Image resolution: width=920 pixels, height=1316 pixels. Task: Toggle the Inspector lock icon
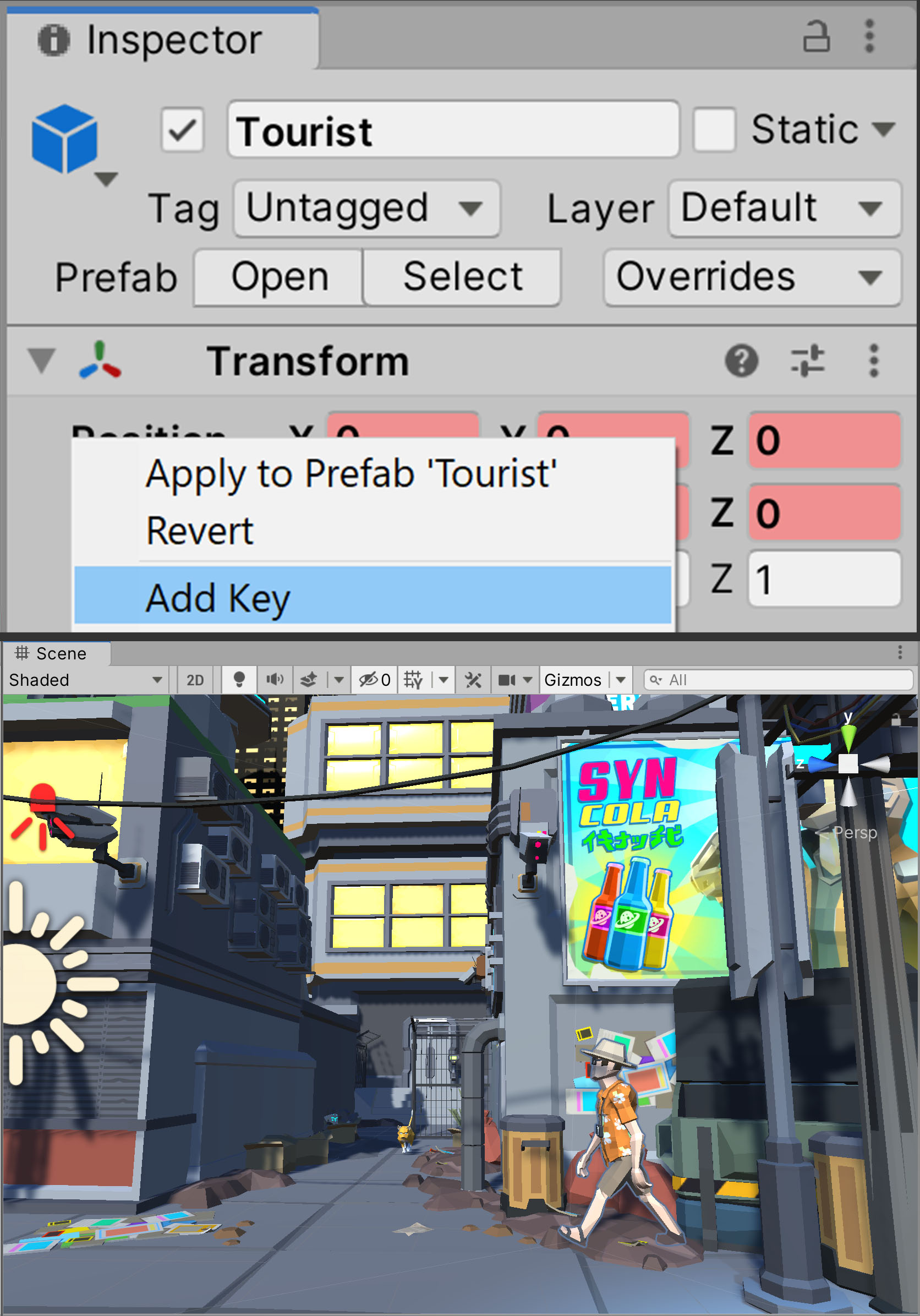click(817, 37)
